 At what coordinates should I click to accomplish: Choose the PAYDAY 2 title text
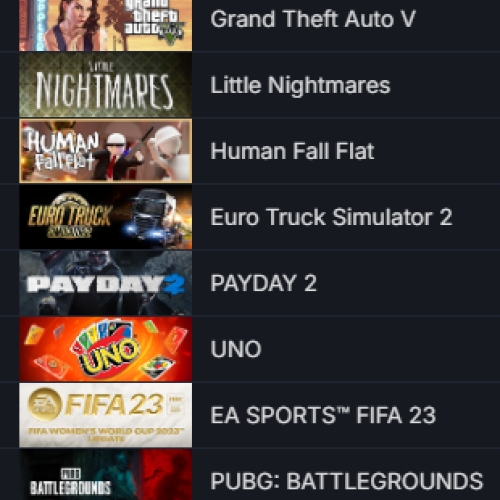point(263,283)
